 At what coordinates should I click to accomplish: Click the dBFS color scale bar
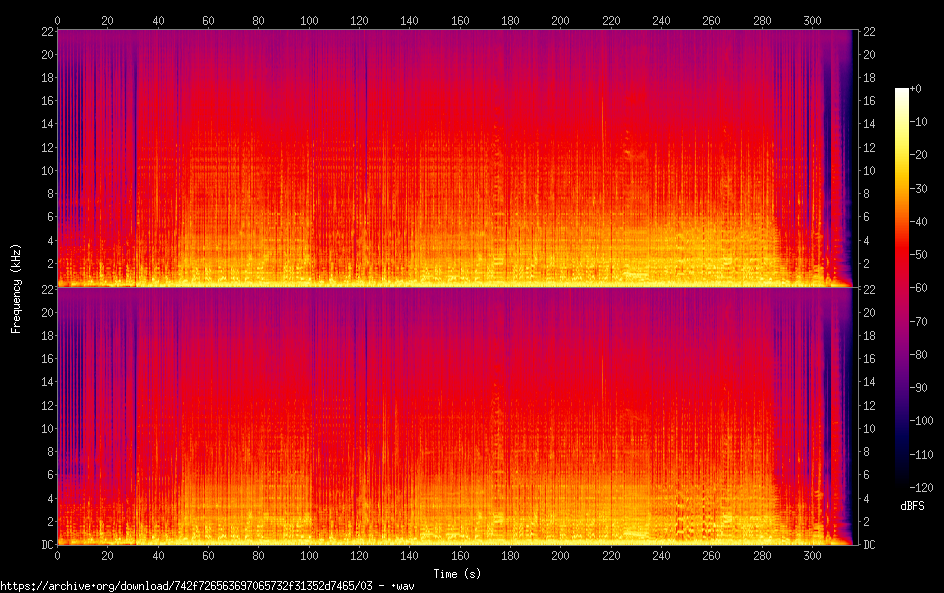(x=902, y=288)
